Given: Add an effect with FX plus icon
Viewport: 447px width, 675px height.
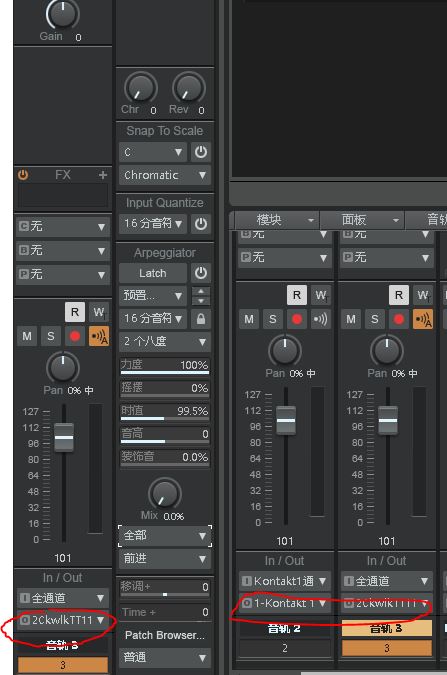Looking at the screenshot, I should pyautogui.click(x=102, y=175).
